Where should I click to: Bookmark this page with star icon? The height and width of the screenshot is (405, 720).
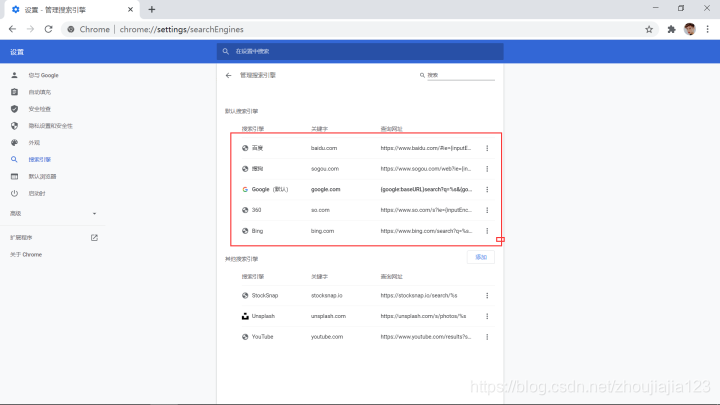point(649,29)
